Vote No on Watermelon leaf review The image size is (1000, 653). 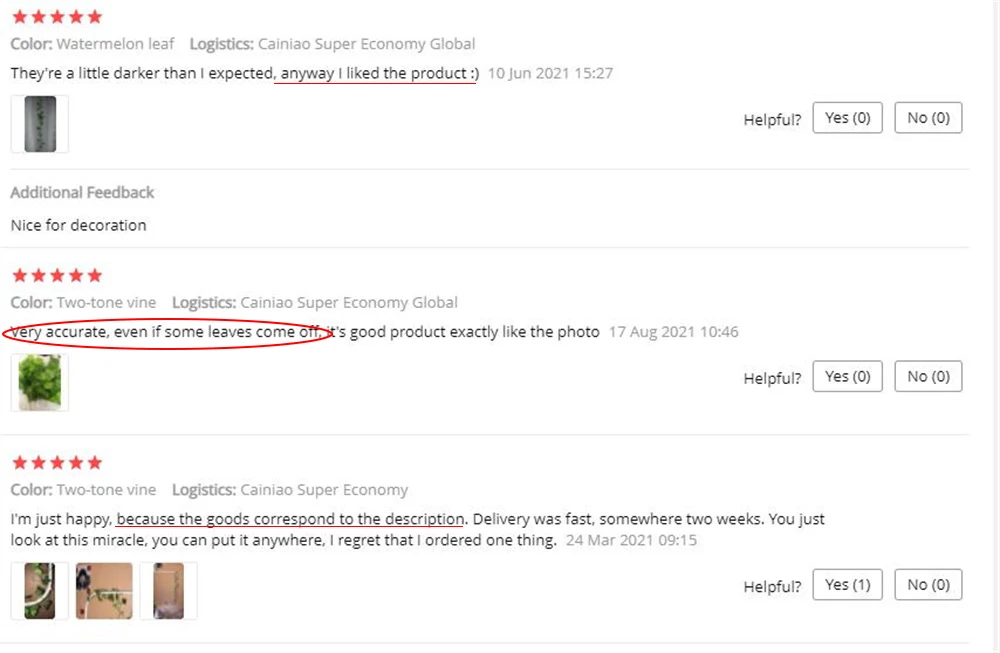(928, 118)
